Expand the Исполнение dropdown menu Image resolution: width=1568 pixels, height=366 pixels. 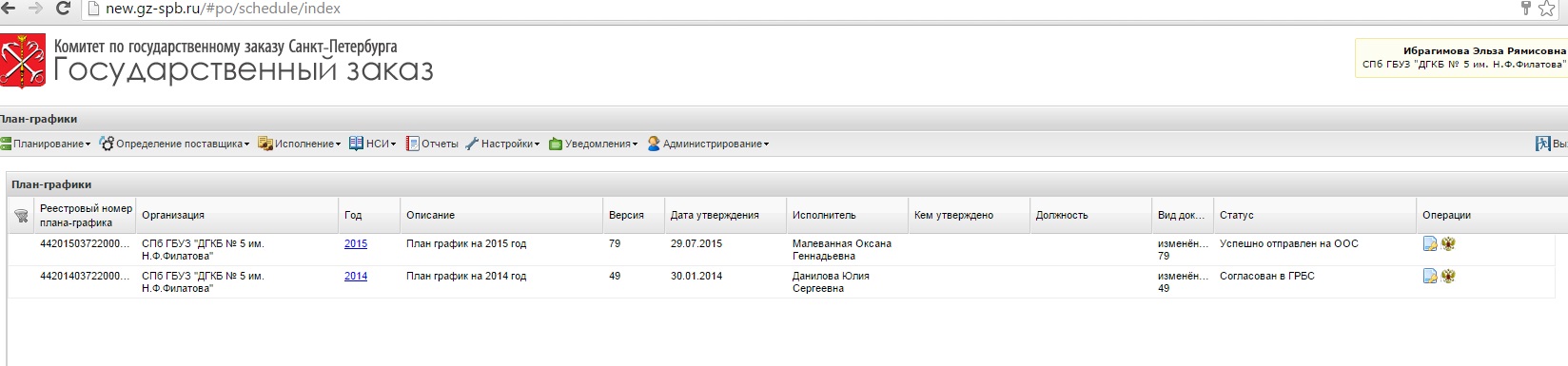[300, 144]
